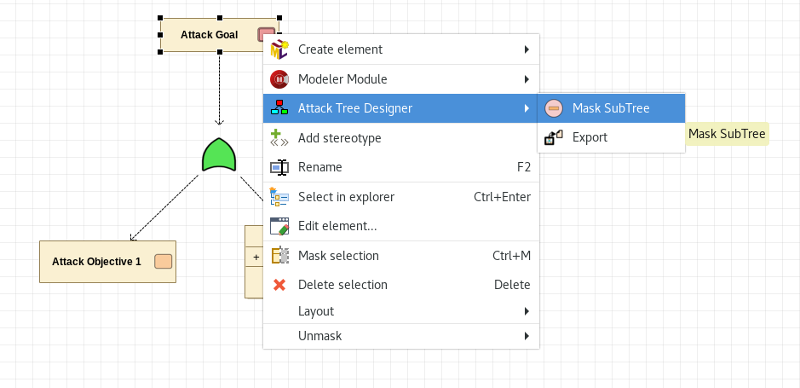Click the red X Delete selection icon
The image size is (800, 388).
point(279,285)
